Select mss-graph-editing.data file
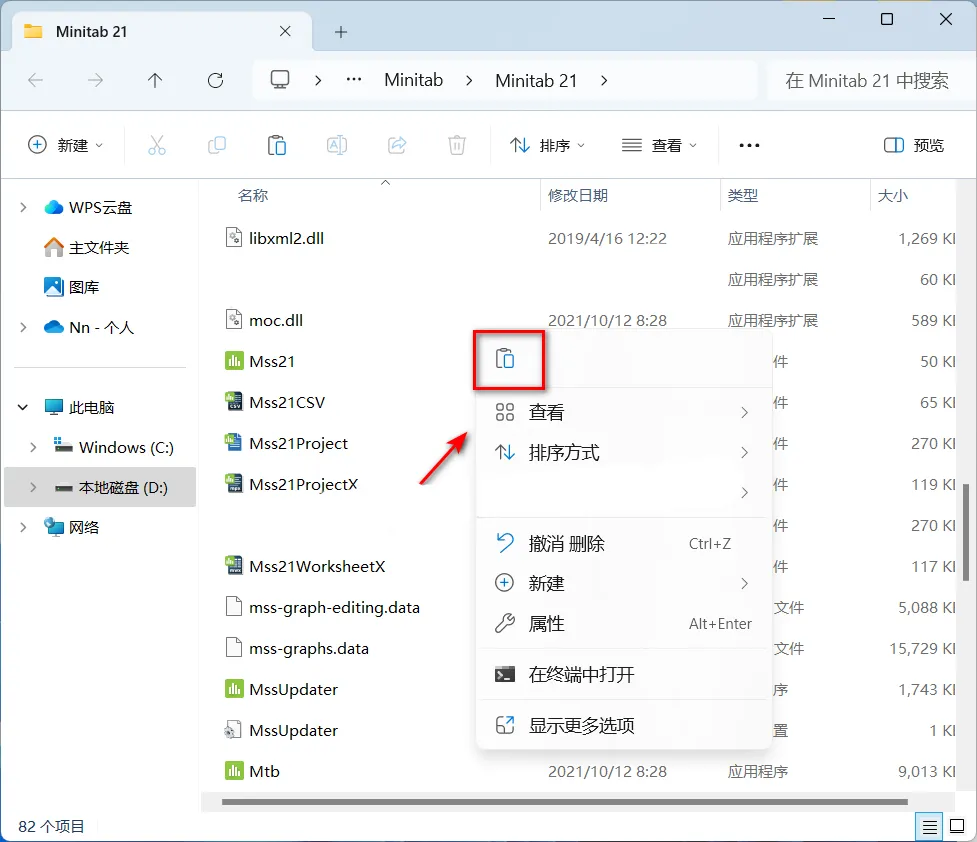The image size is (977, 842). click(322, 608)
